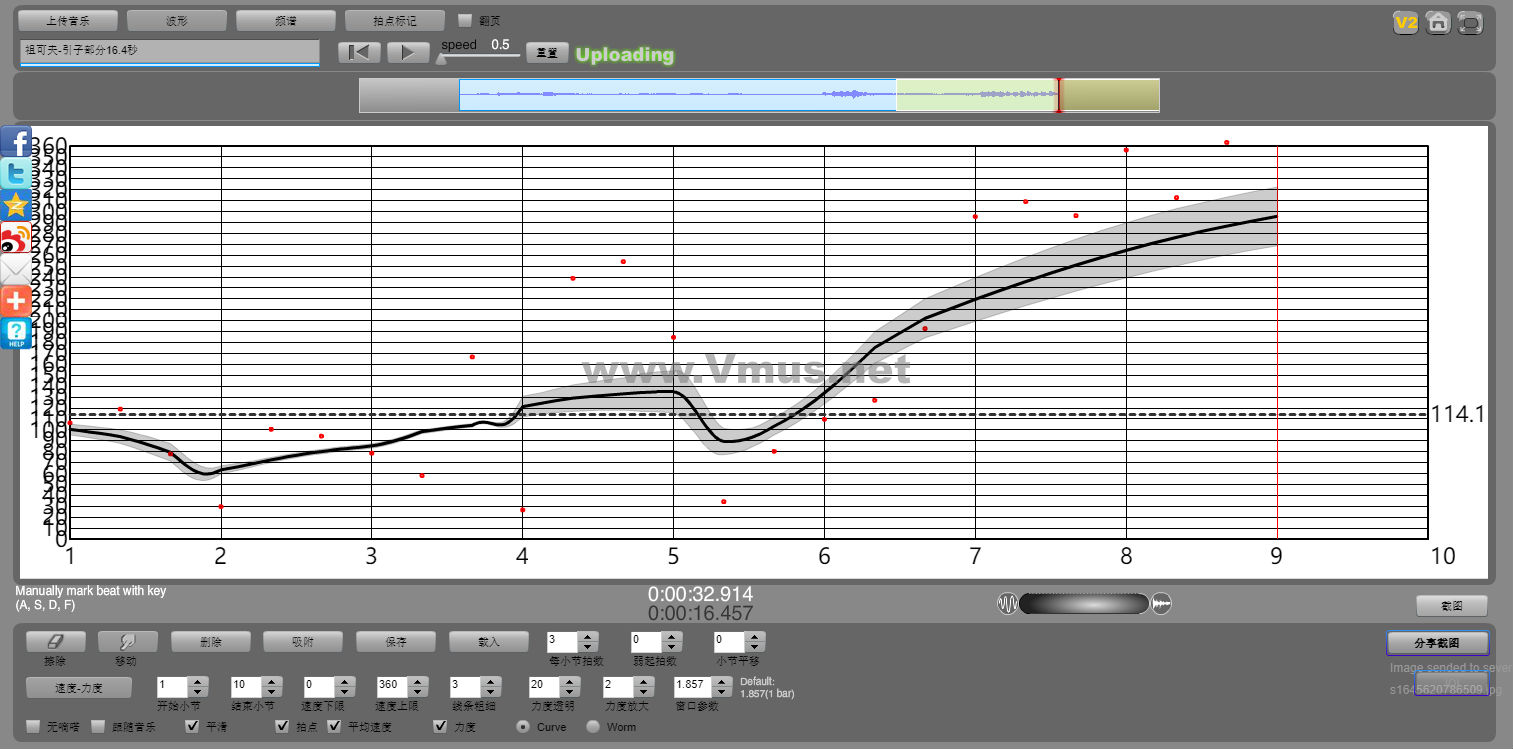Click the 保存 save button
Screen dimensions: 1513x749
(395, 641)
